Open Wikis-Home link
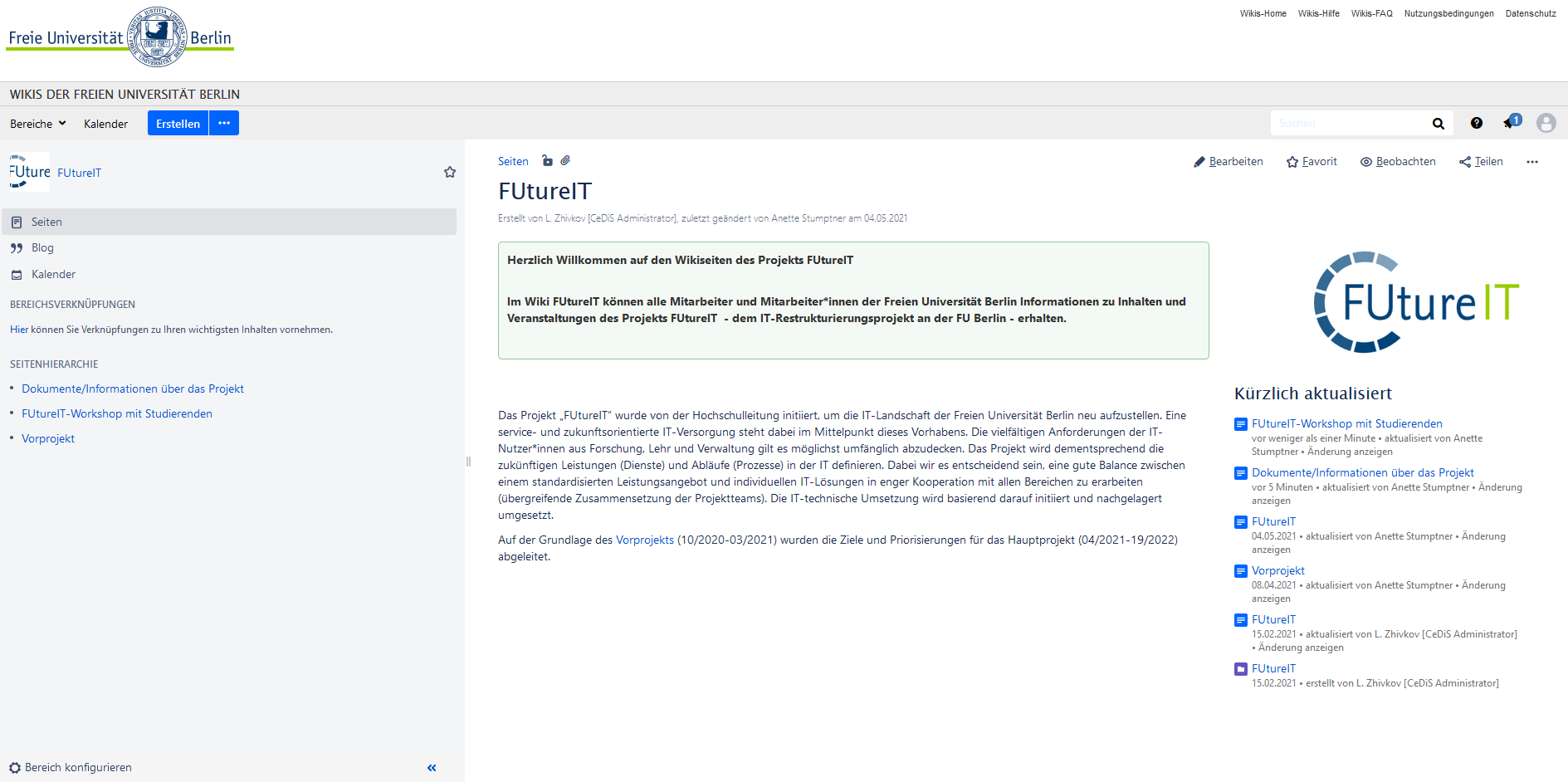This screenshot has height=782, width=1568. [1263, 13]
